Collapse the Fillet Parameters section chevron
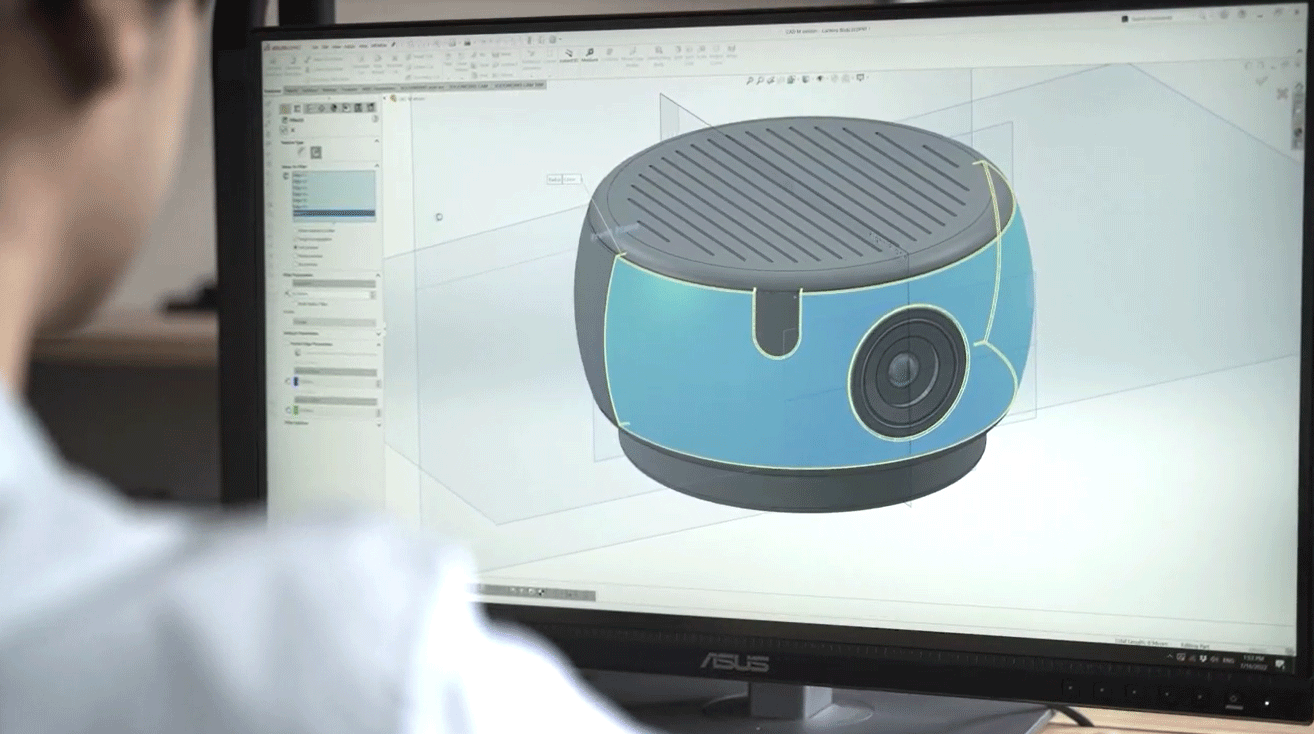The width and height of the screenshot is (1314, 734). [x=378, y=275]
